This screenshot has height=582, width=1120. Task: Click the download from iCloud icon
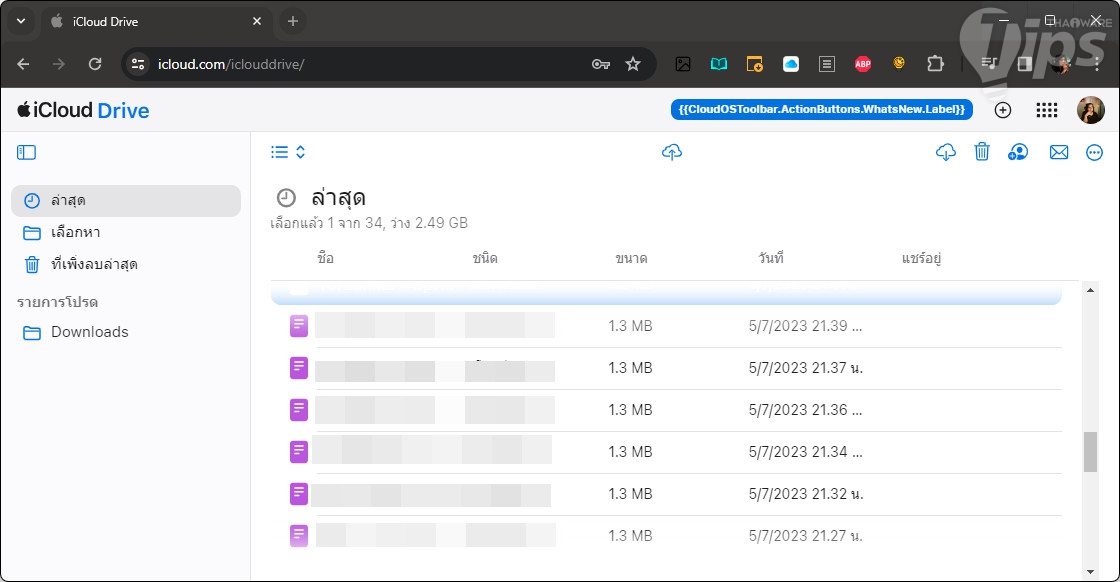pyautogui.click(x=945, y=152)
